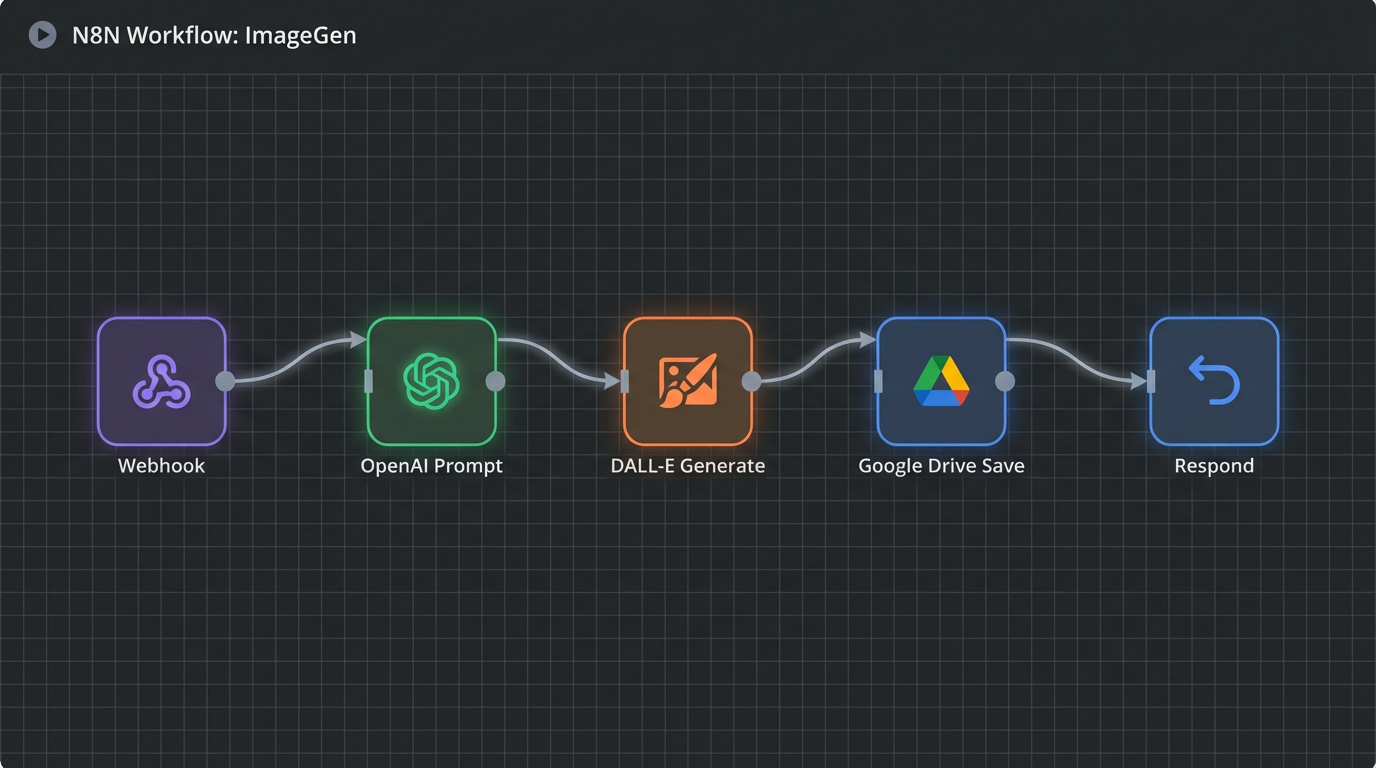Viewport: 1376px width, 768px height.
Task: Click the Respond node input port
Action: 1152,381
